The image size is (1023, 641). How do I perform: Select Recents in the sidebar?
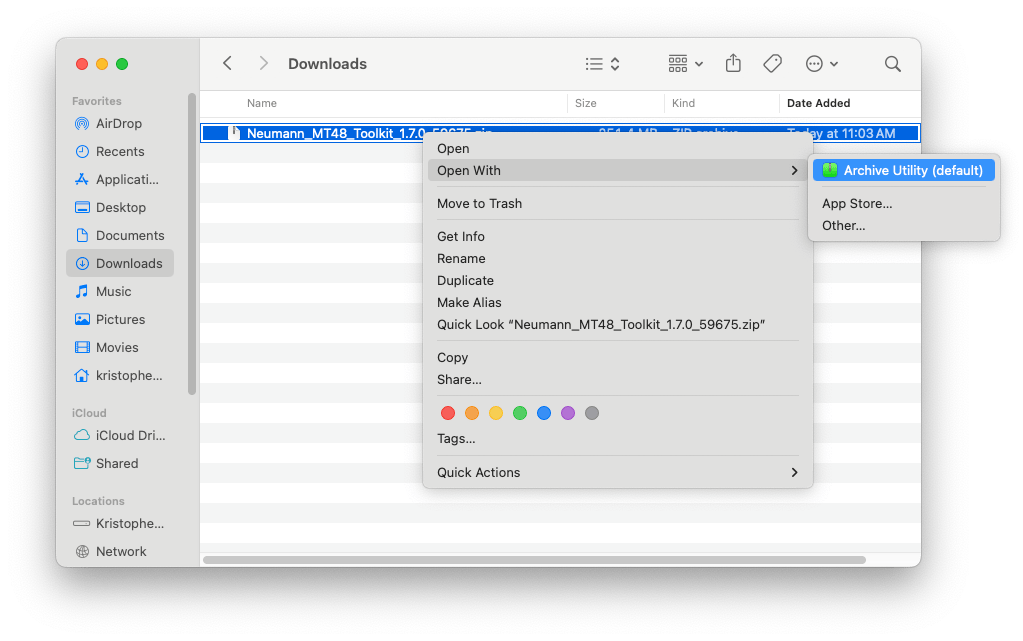click(119, 152)
